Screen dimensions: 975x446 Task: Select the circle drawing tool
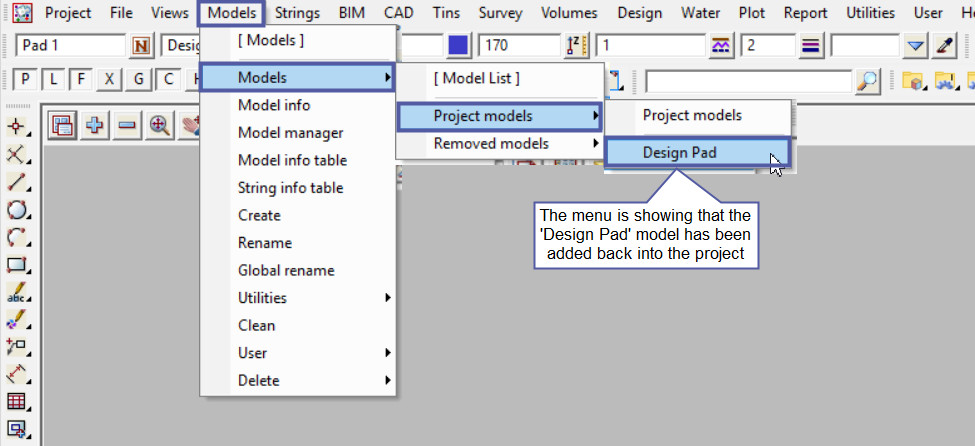pyautogui.click(x=16, y=210)
